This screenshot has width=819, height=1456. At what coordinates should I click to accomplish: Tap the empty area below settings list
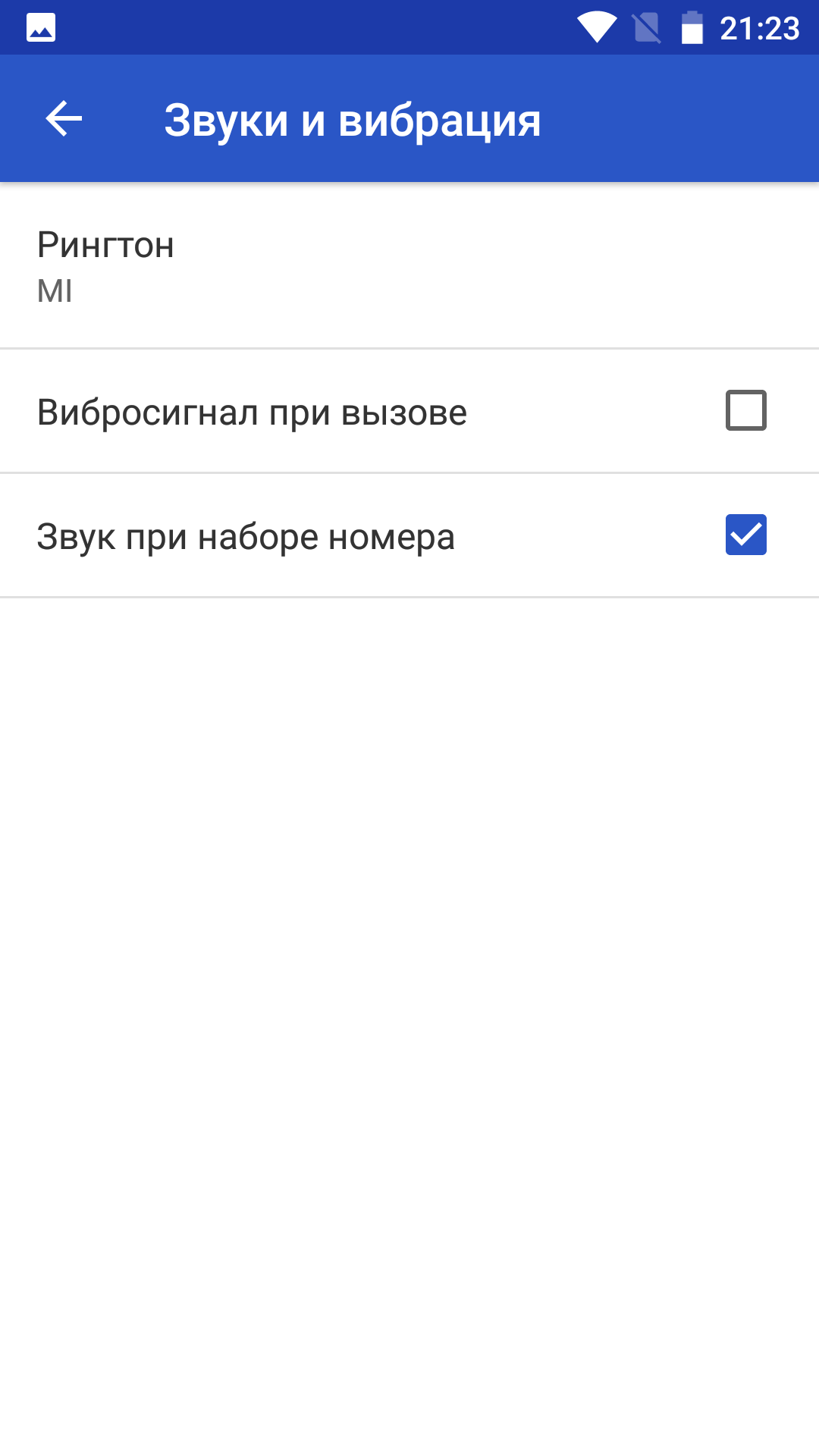click(x=409, y=1024)
